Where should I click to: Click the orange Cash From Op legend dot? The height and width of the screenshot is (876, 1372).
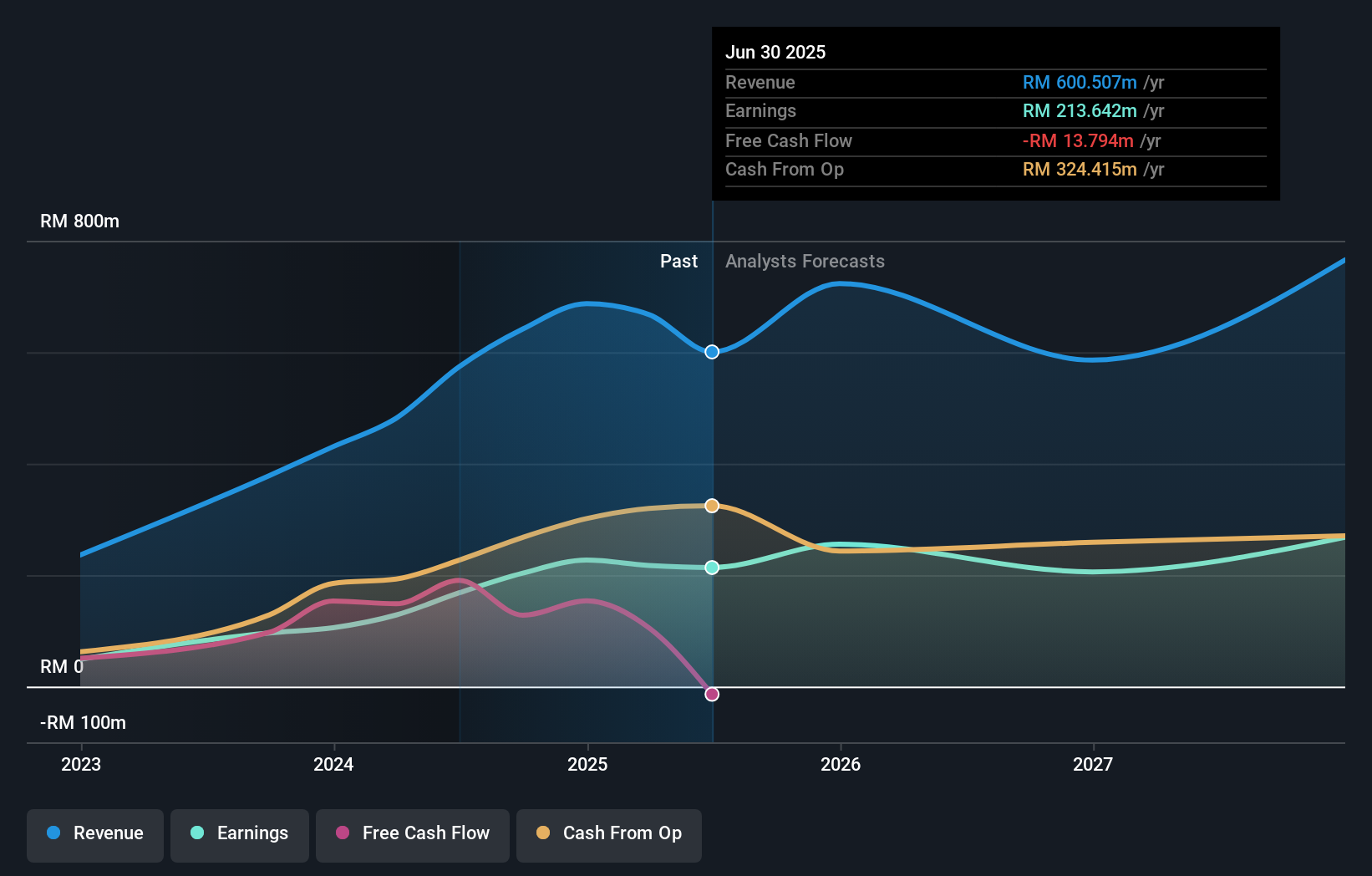543,833
